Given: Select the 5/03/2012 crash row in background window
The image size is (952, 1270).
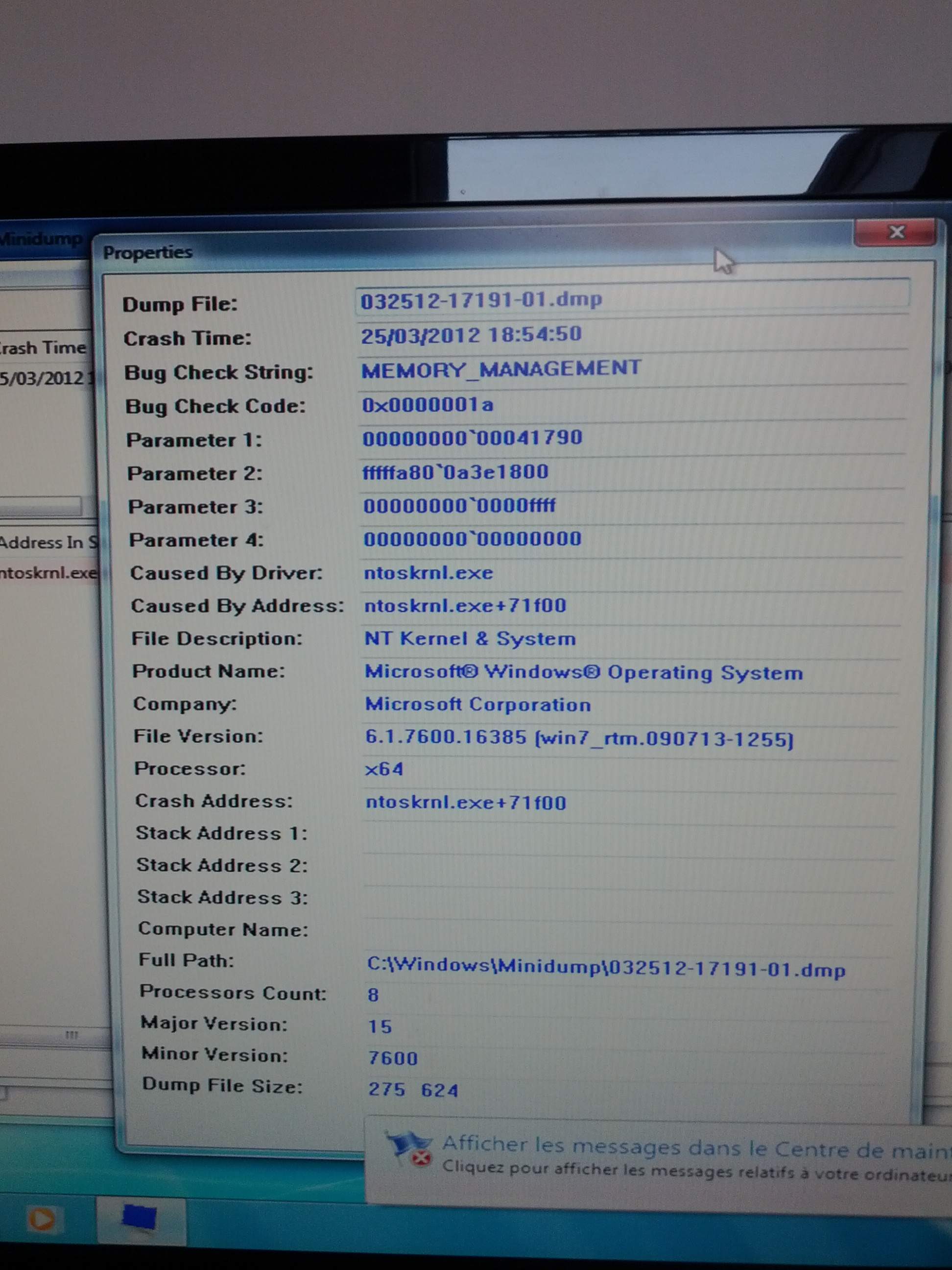Looking at the screenshot, I should [x=46, y=378].
